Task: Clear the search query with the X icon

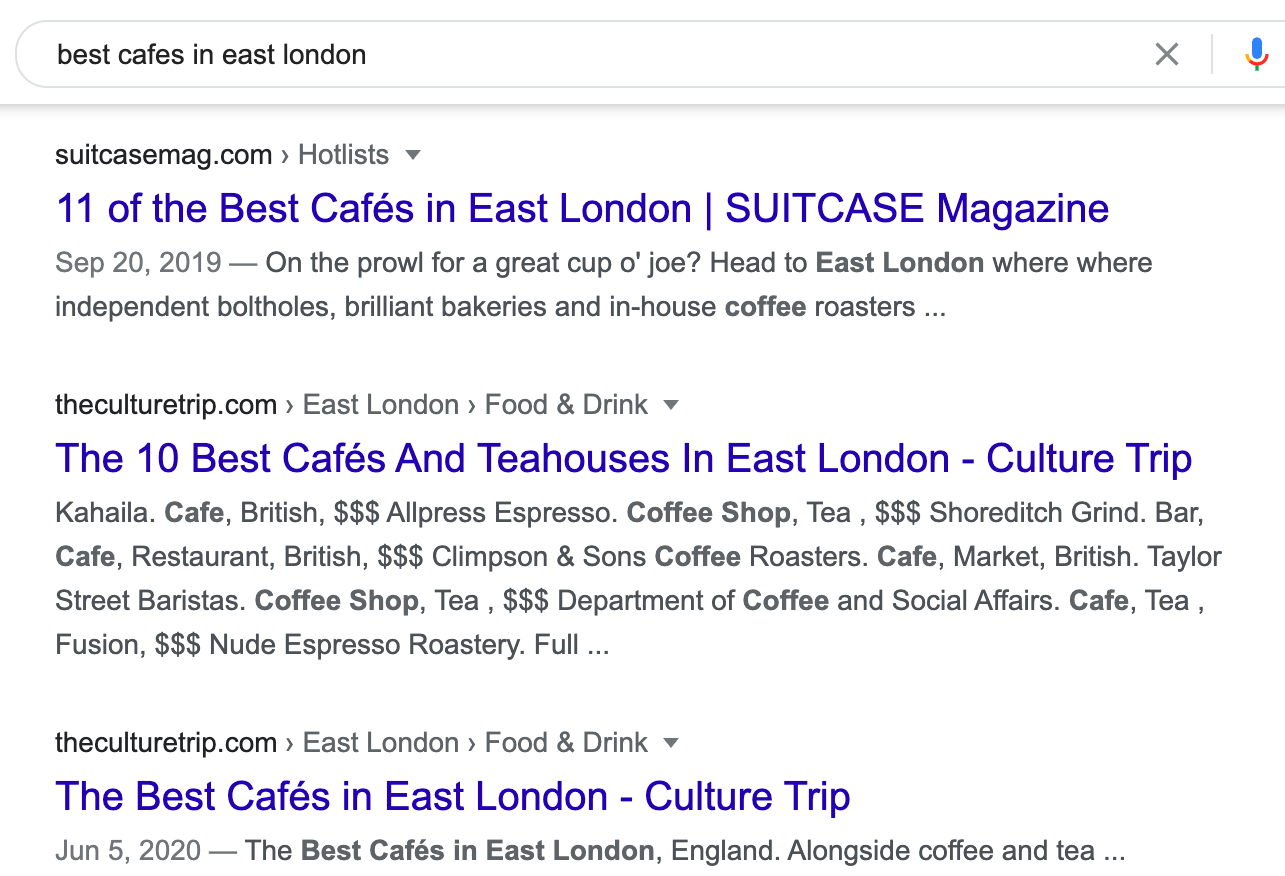Action: point(1166,54)
